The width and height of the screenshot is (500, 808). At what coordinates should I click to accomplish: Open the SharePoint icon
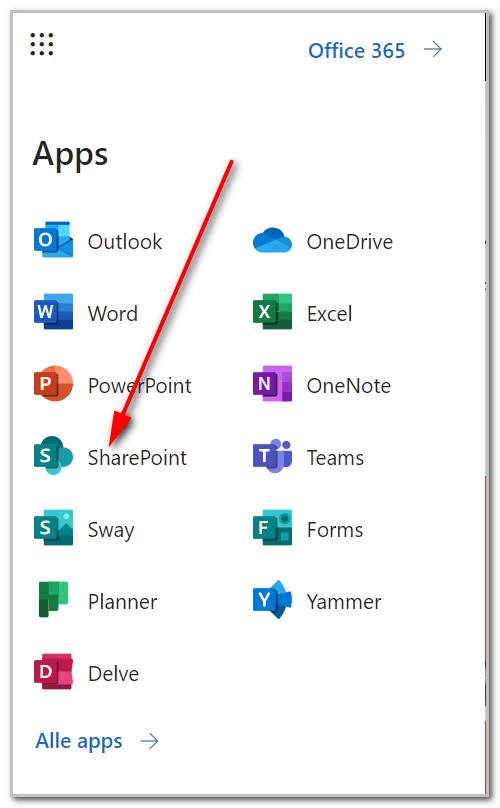tap(53, 456)
